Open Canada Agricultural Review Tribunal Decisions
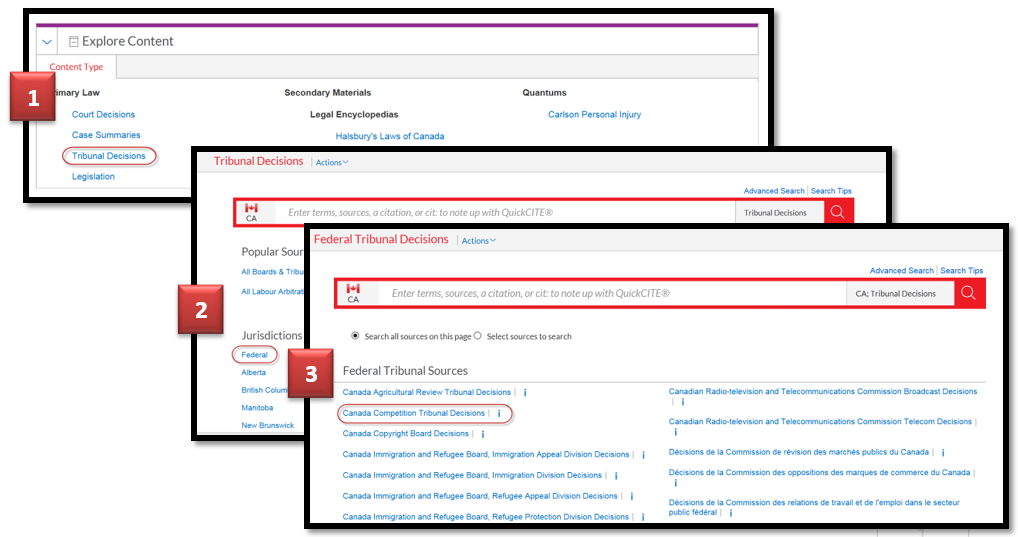1018x537 pixels. 427,392
